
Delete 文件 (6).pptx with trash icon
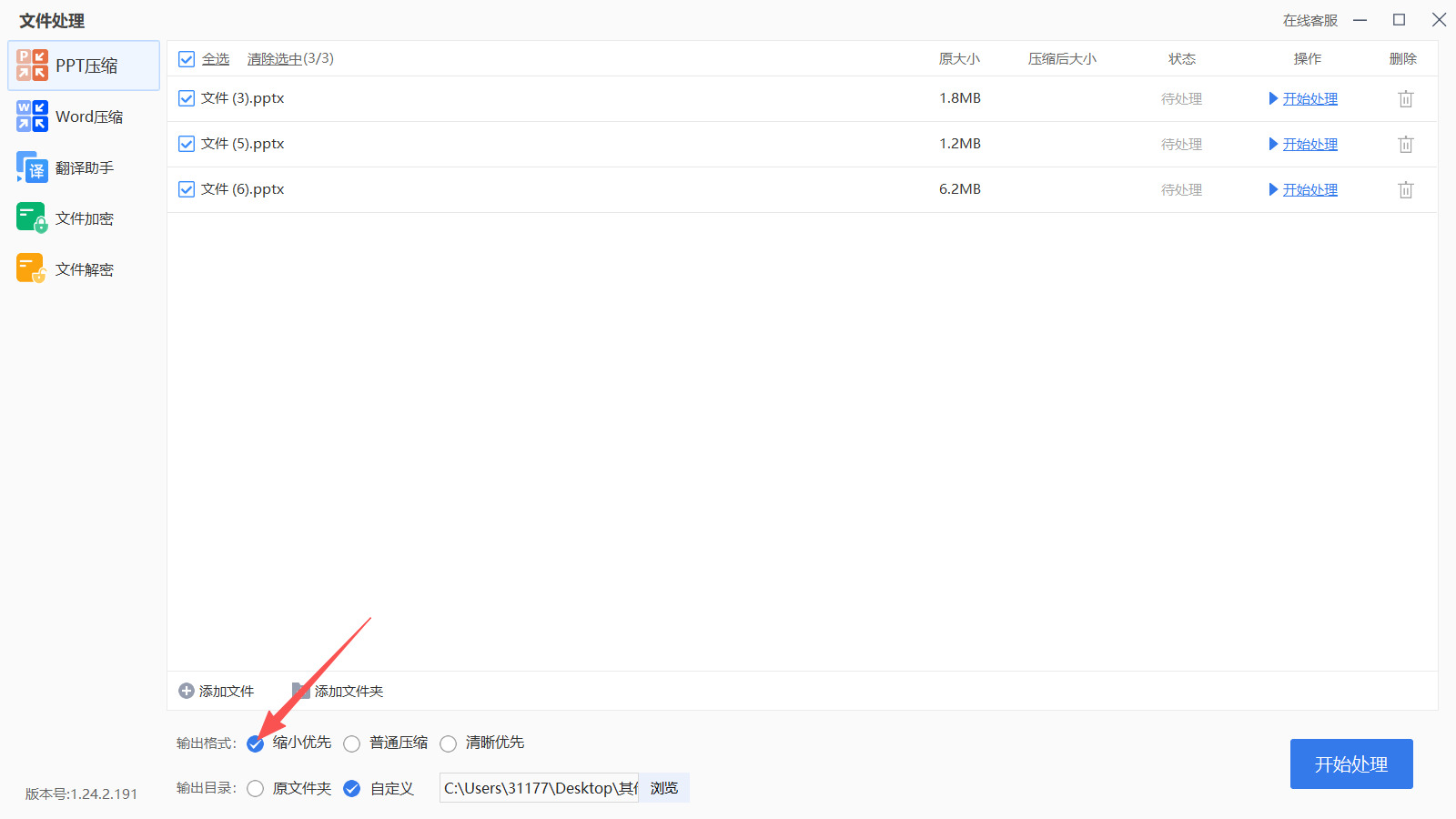1406,189
